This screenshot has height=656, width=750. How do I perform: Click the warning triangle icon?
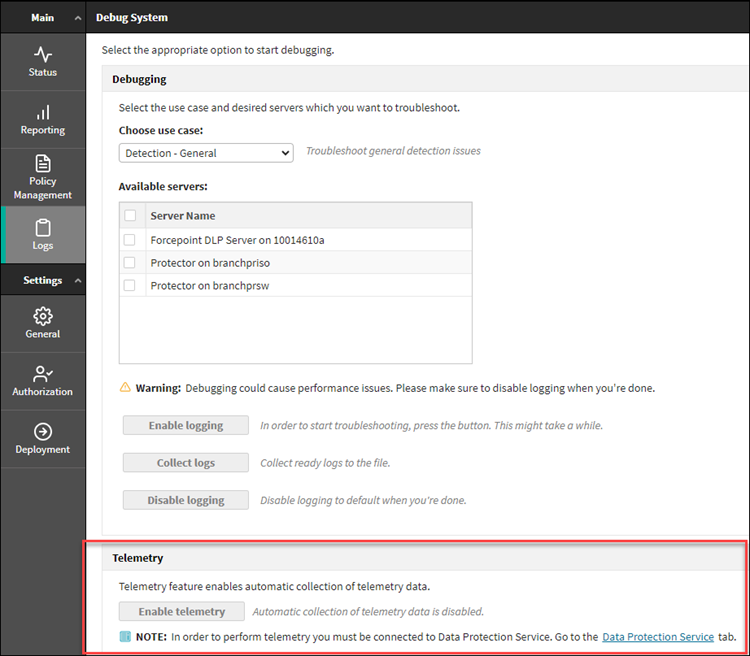125,388
